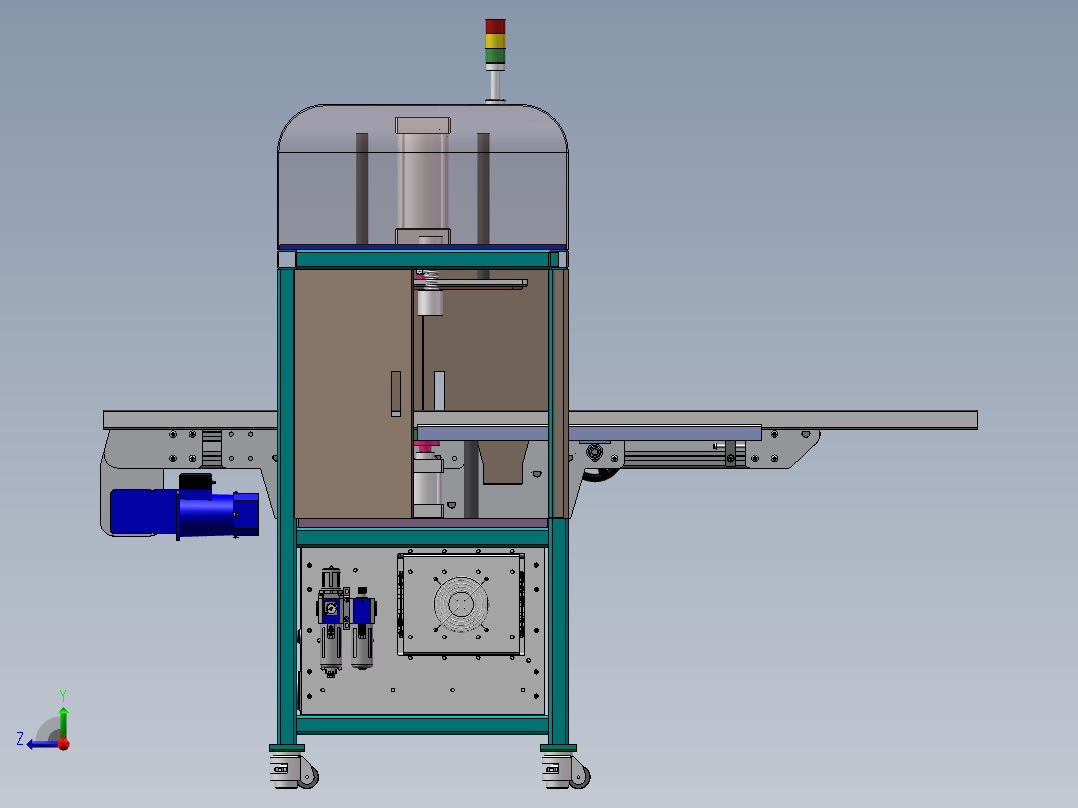Screen dimensions: 1078x808
Task: Select the brown left door panel
Action: pos(353,393)
